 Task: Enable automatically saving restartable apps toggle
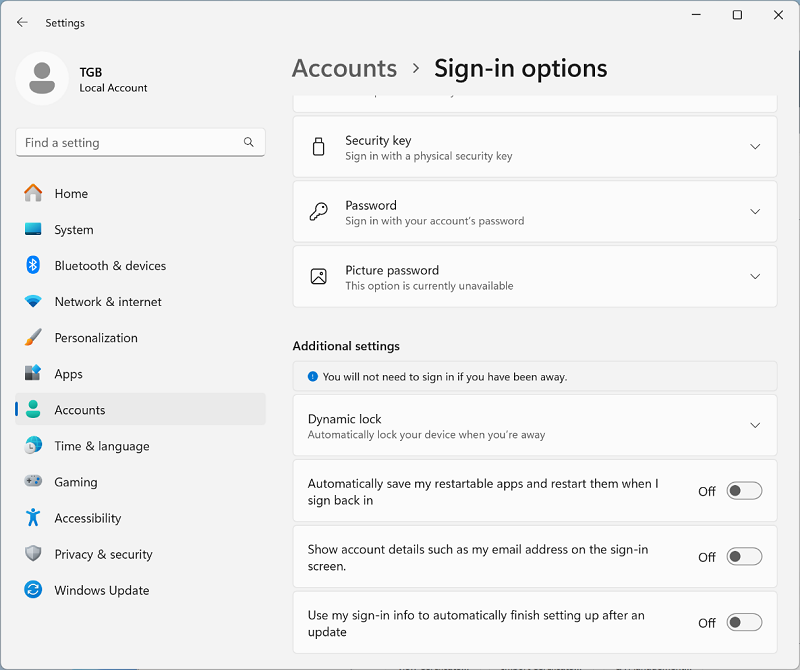click(744, 491)
